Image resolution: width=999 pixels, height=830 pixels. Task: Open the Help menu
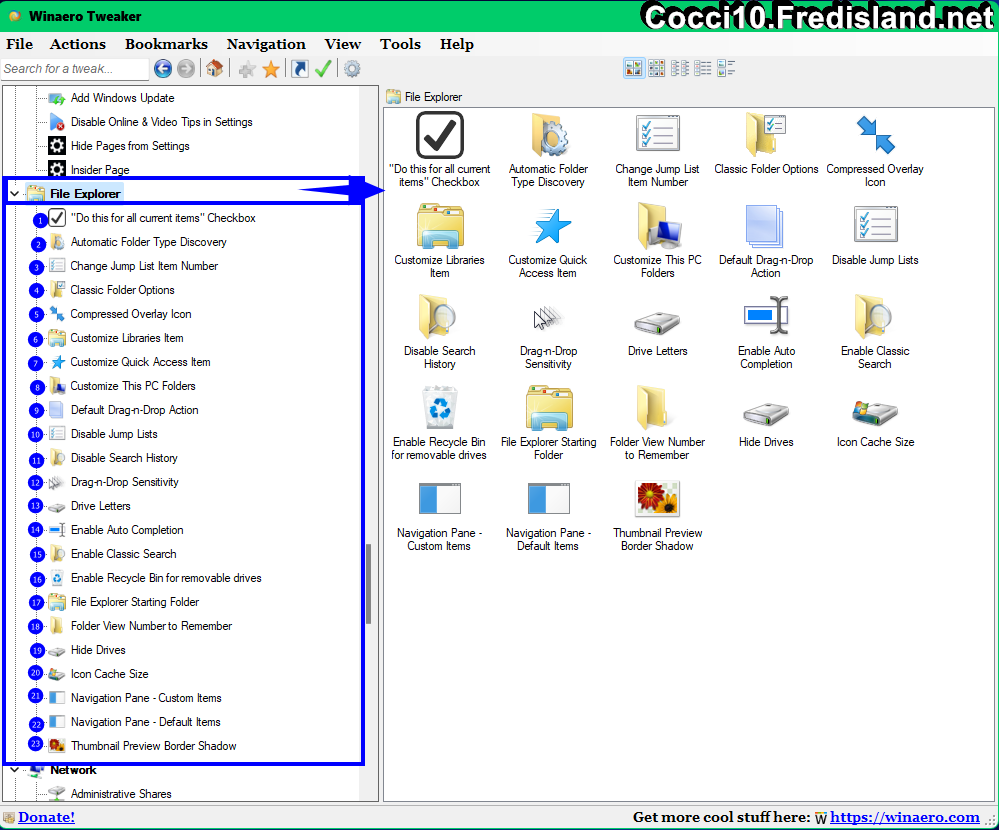pyautogui.click(x=457, y=44)
